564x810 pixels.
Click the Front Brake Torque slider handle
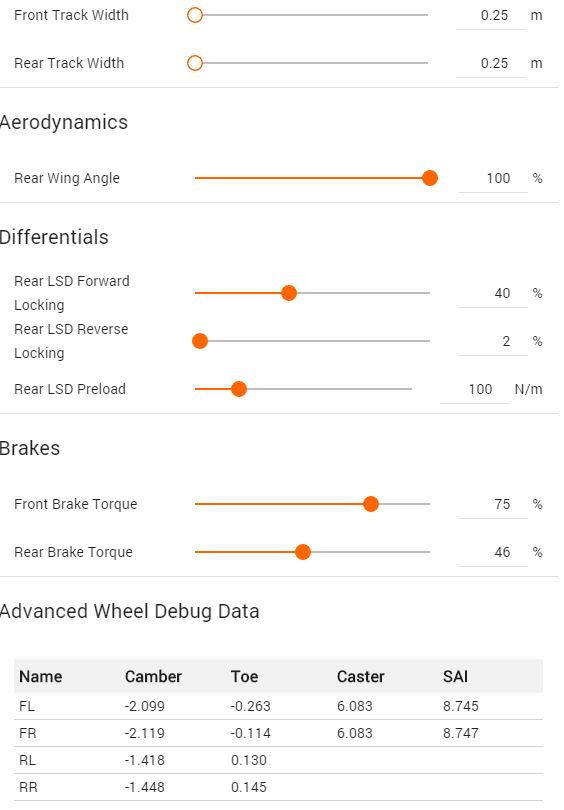(x=371, y=504)
